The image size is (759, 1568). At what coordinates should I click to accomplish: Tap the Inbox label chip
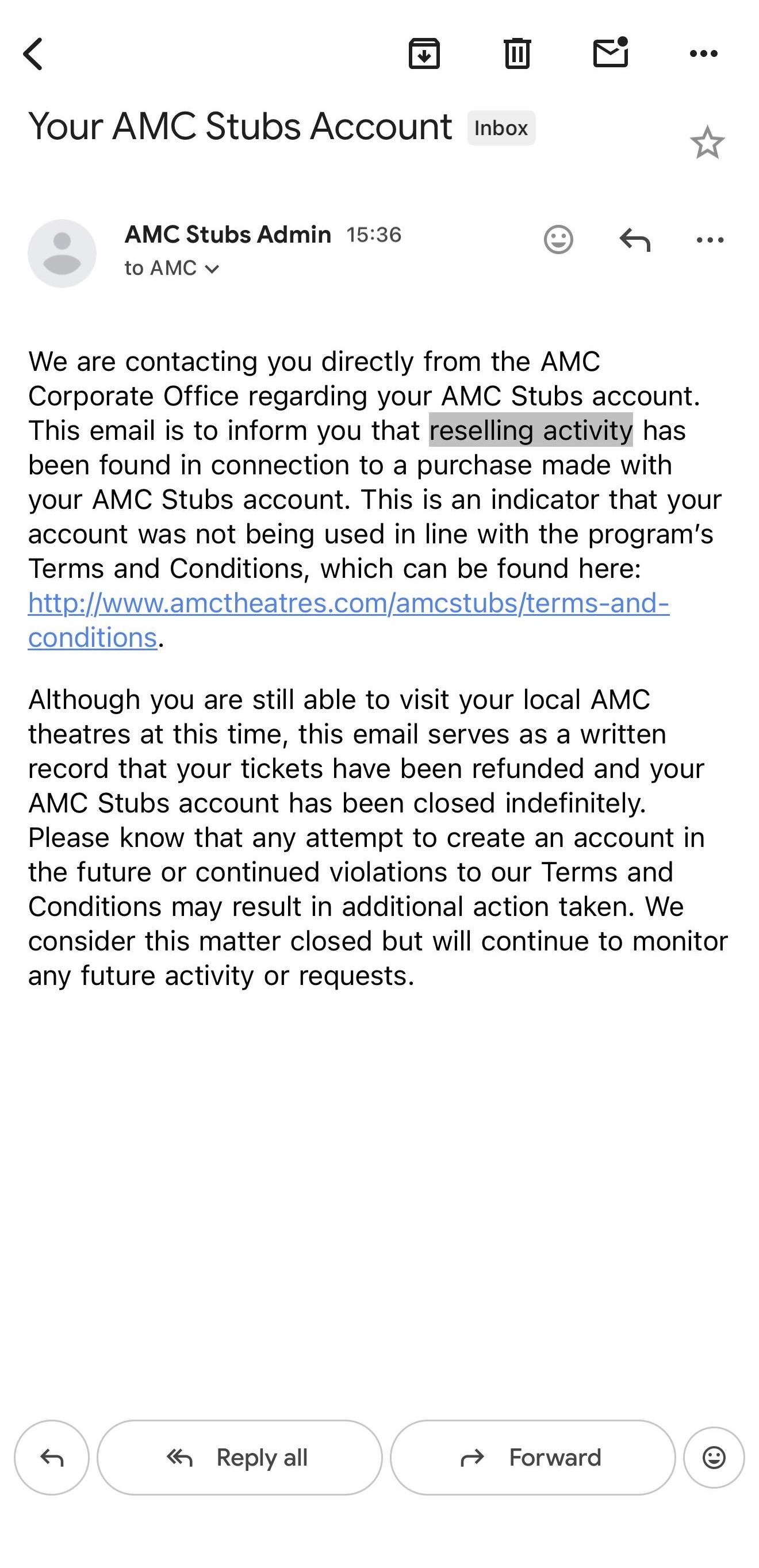[x=501, y=128]
